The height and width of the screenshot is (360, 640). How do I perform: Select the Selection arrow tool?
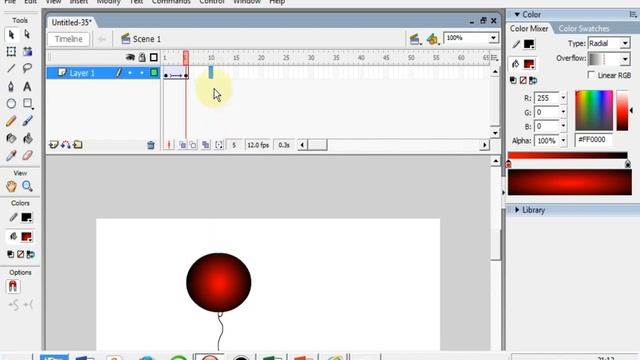click(x=11, y=35)
